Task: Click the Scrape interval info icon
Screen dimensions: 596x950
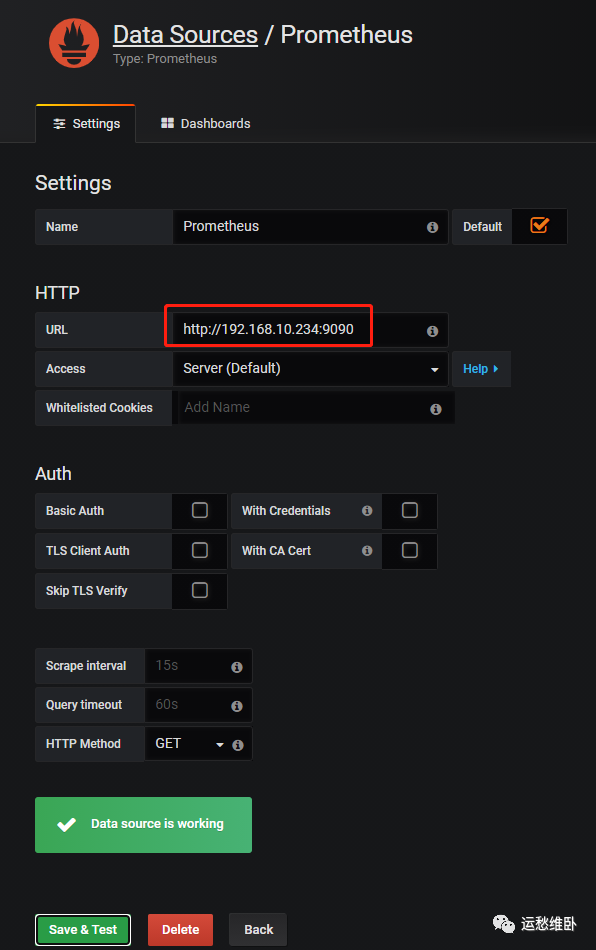Action: click(237, 667)
